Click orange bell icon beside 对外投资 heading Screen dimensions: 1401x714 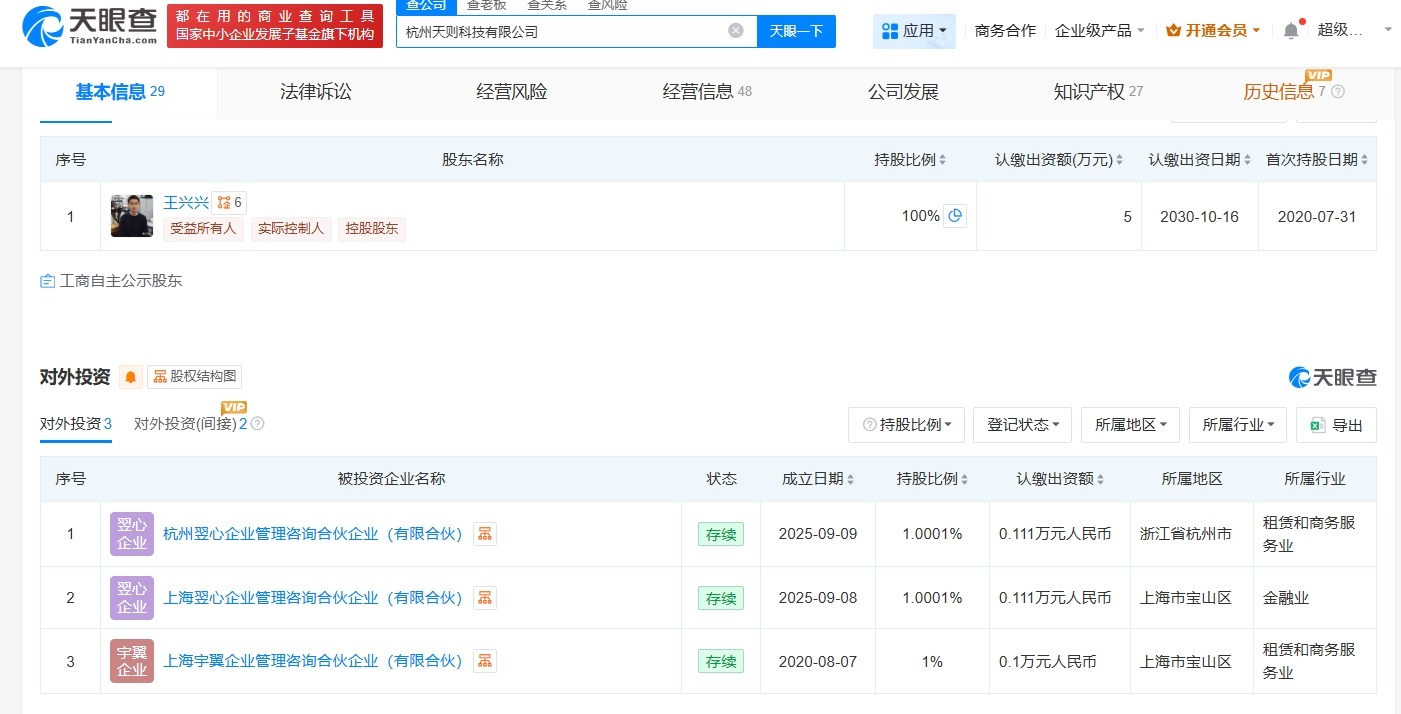tap(130, 377)
